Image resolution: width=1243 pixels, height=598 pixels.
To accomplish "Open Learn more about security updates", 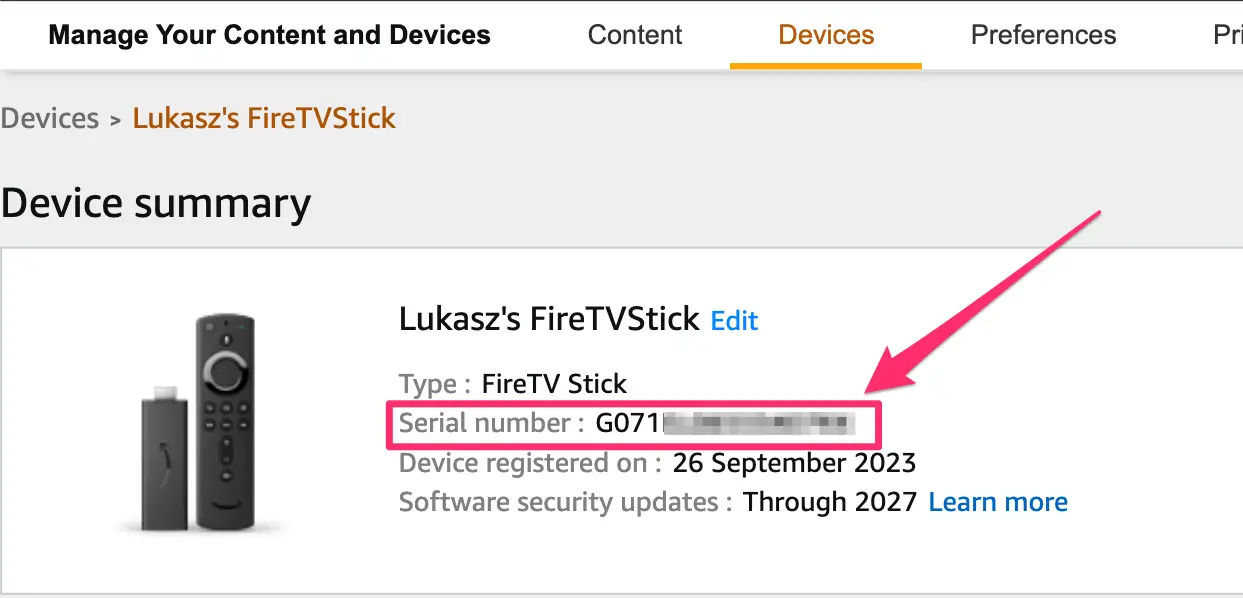I will point(998,502).
